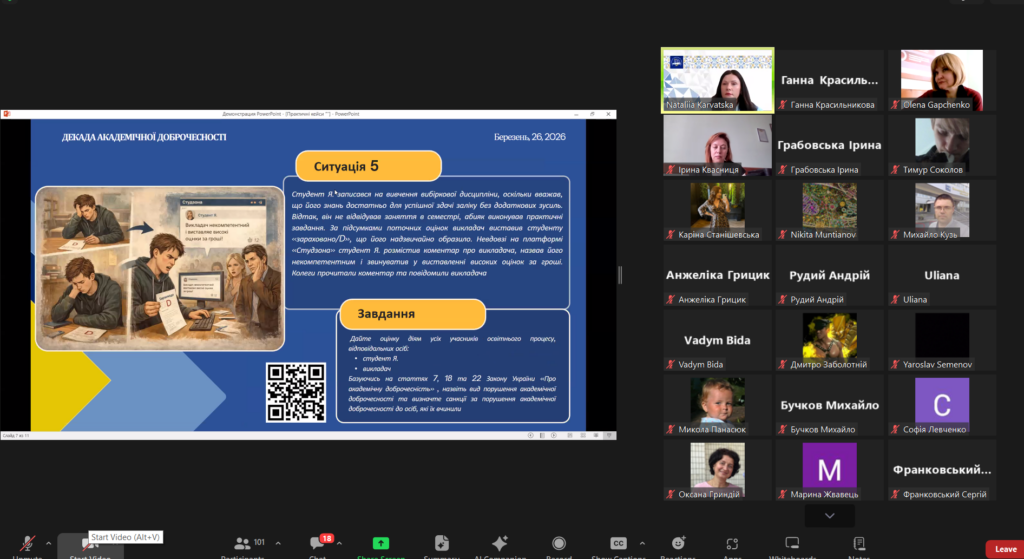Screen dimensions: 1024x559
Task: Start recording with the Record icon
Action: 558,545
